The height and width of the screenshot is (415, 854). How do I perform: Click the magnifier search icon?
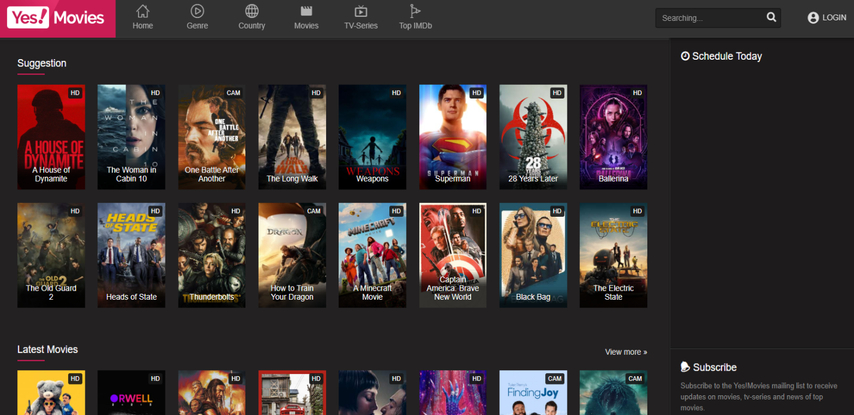tap(771, 17)
